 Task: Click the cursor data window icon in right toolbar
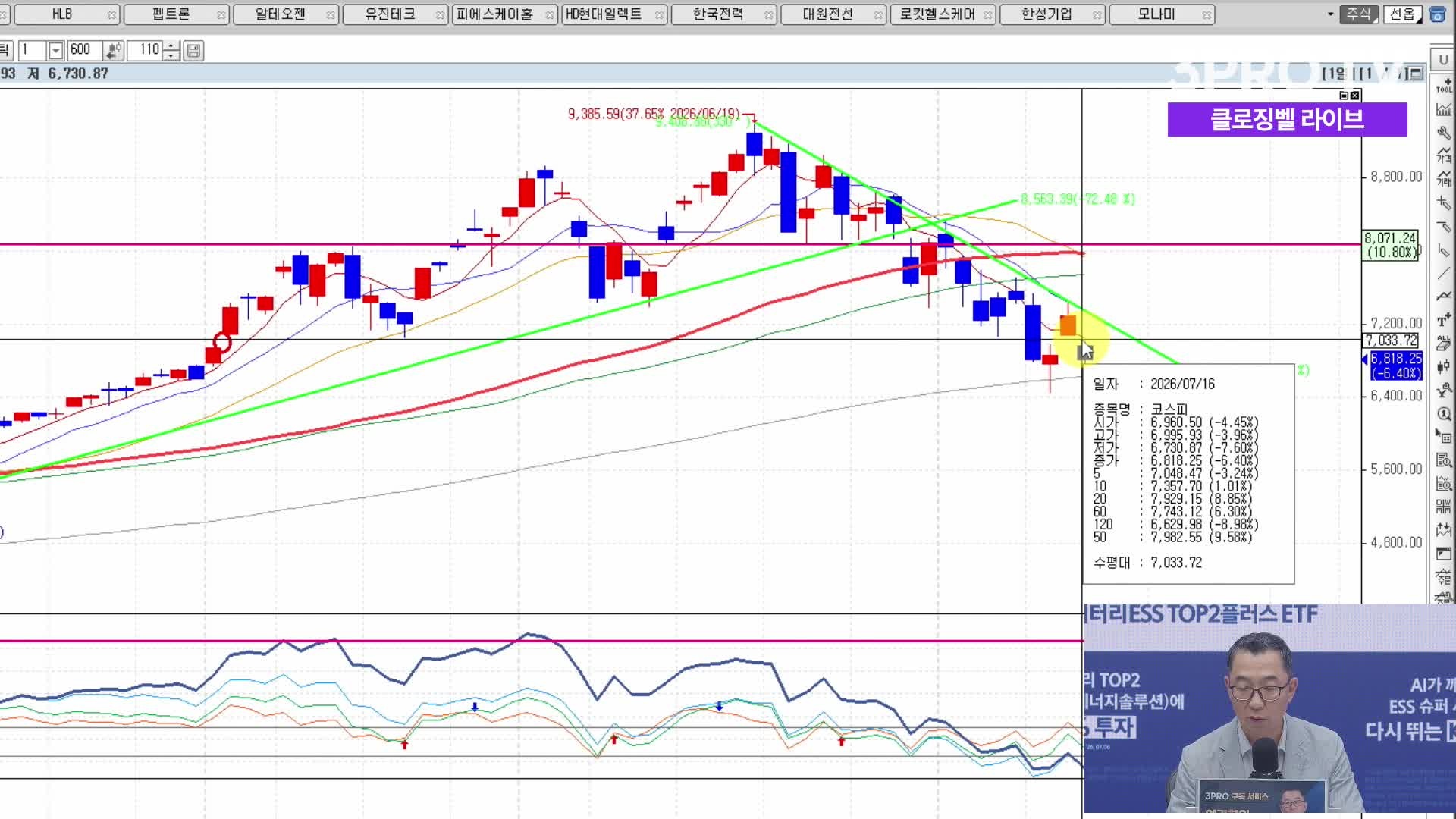coord(1444,437)
